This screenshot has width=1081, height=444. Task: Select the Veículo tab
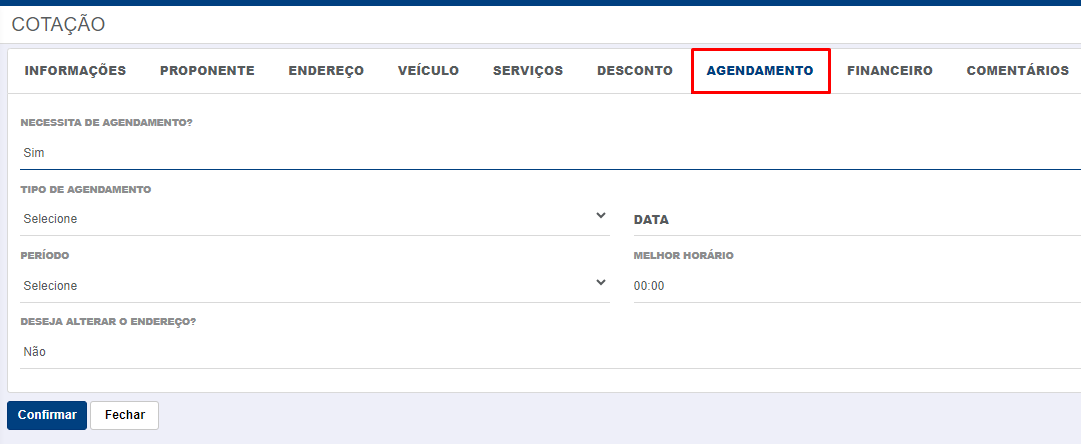(428, 70)
